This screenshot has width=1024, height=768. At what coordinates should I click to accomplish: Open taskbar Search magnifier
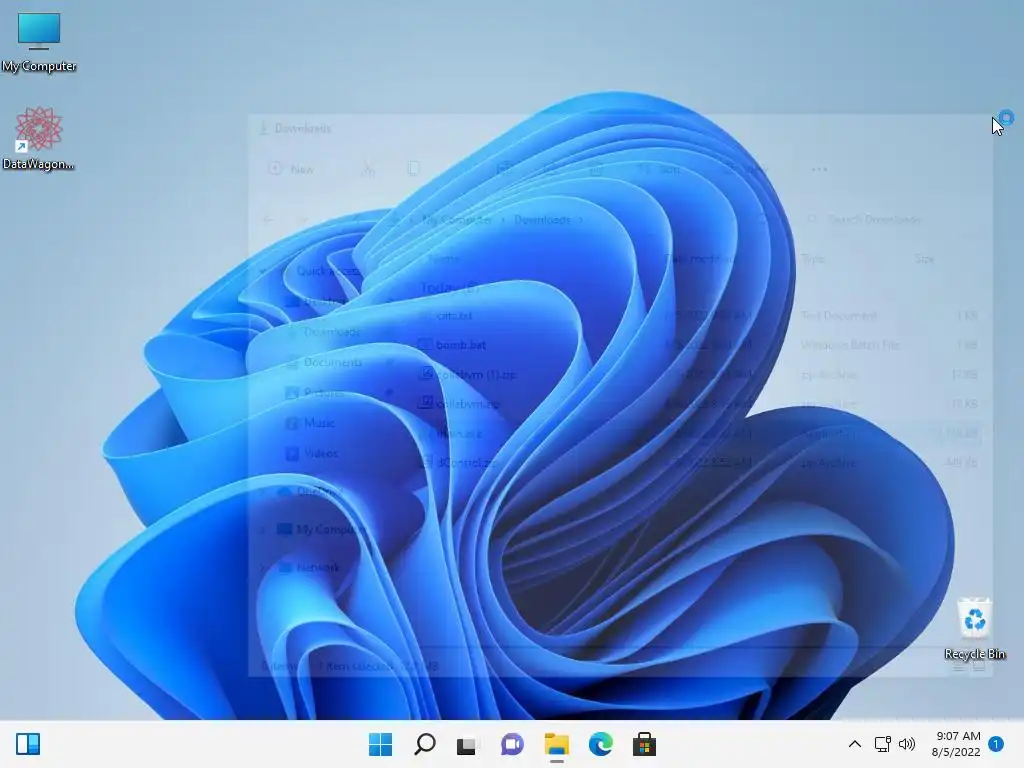coord(424,744)
